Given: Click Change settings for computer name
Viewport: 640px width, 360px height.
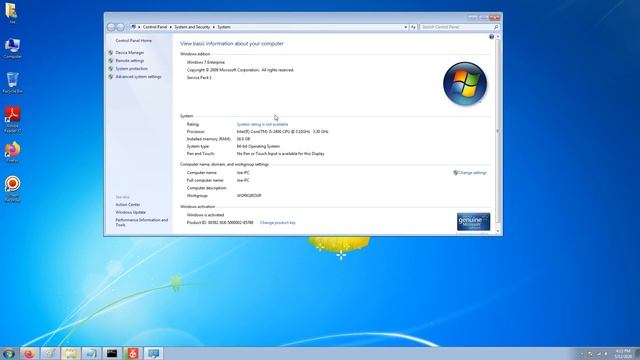Looking at the screenshot, I should pos(472,173).
